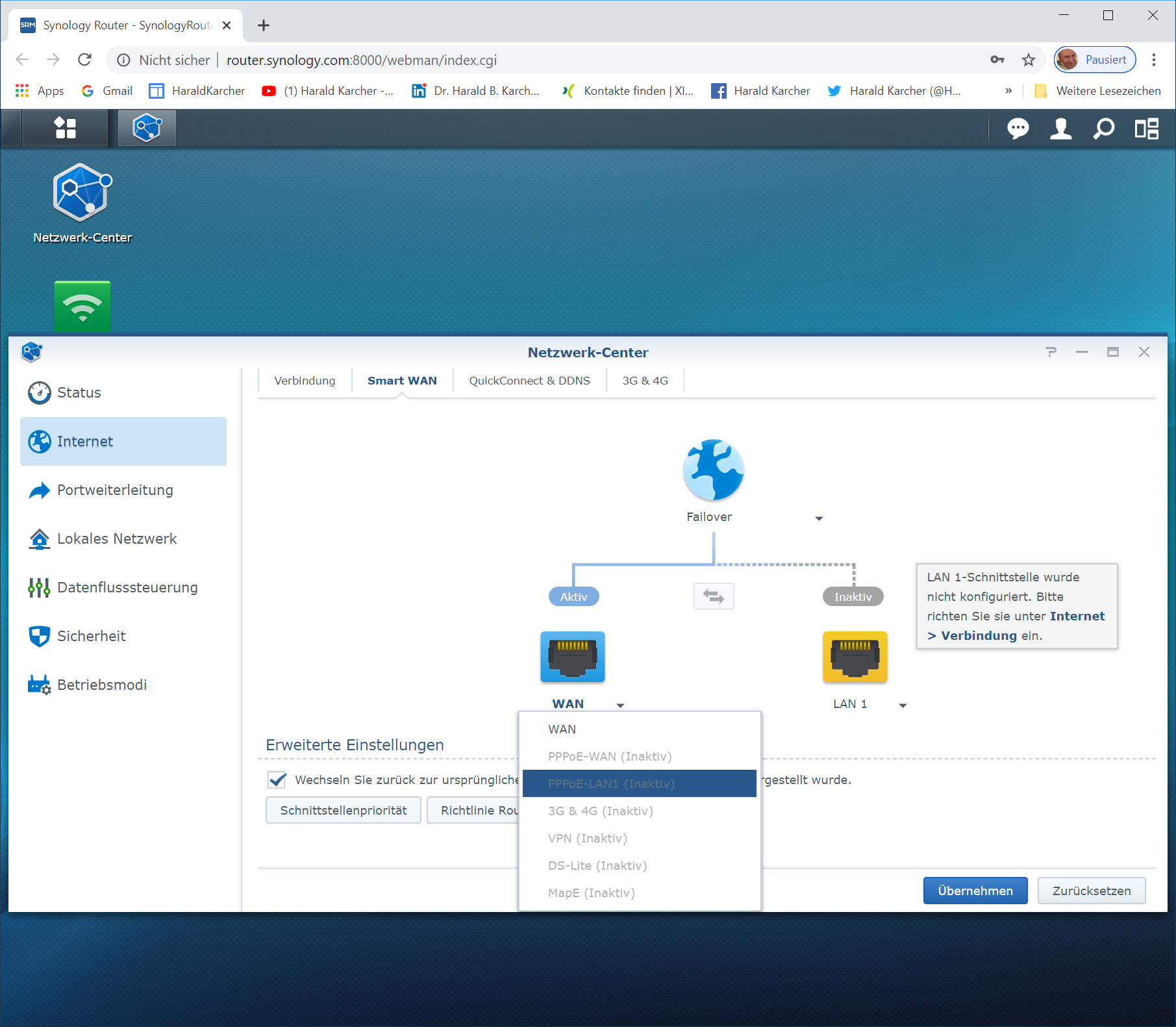Open the notifications chat bubble icon
Screen dimensions: 1176x1027
click(x=1017, y=129)
